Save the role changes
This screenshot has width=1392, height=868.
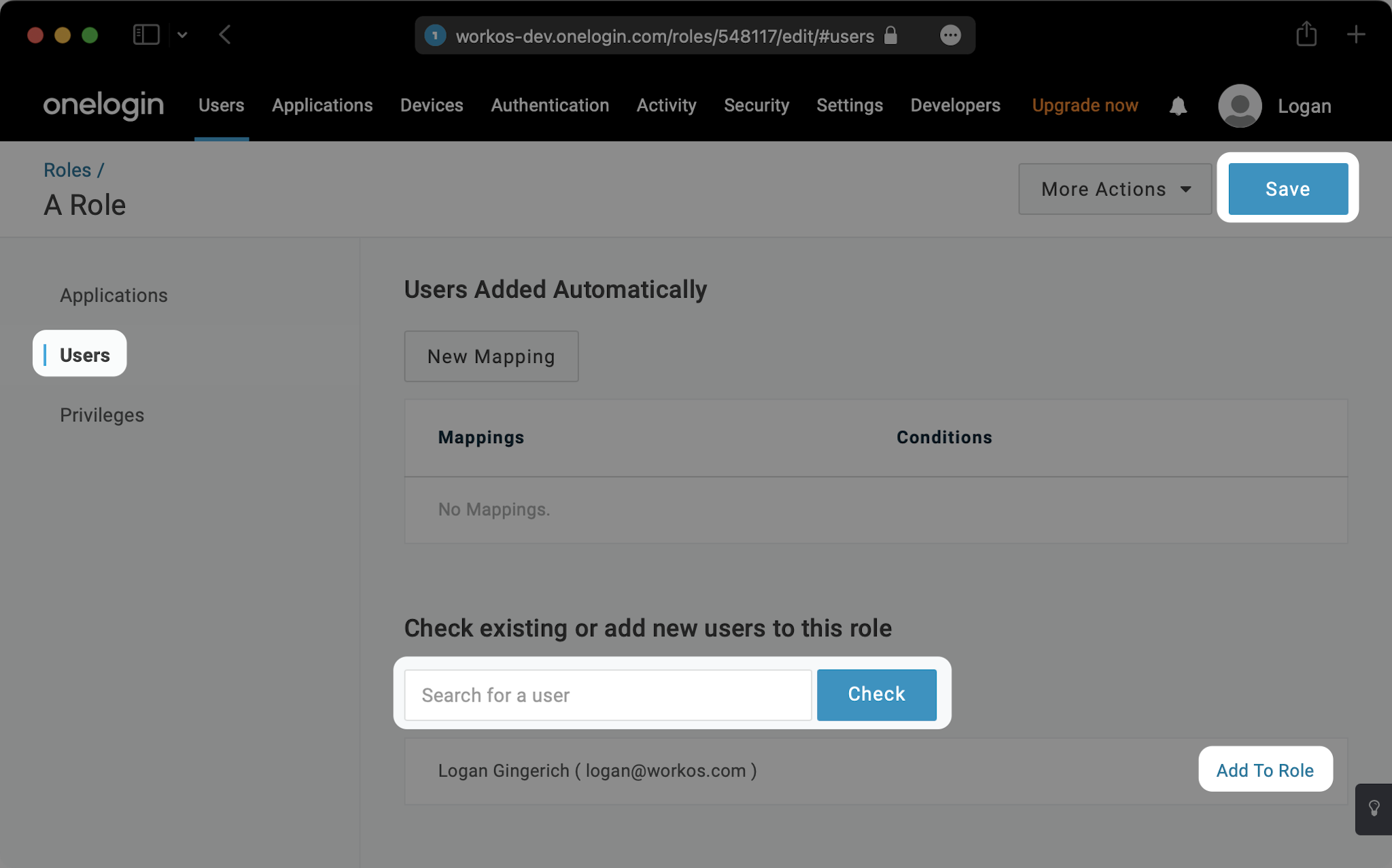1287,189
